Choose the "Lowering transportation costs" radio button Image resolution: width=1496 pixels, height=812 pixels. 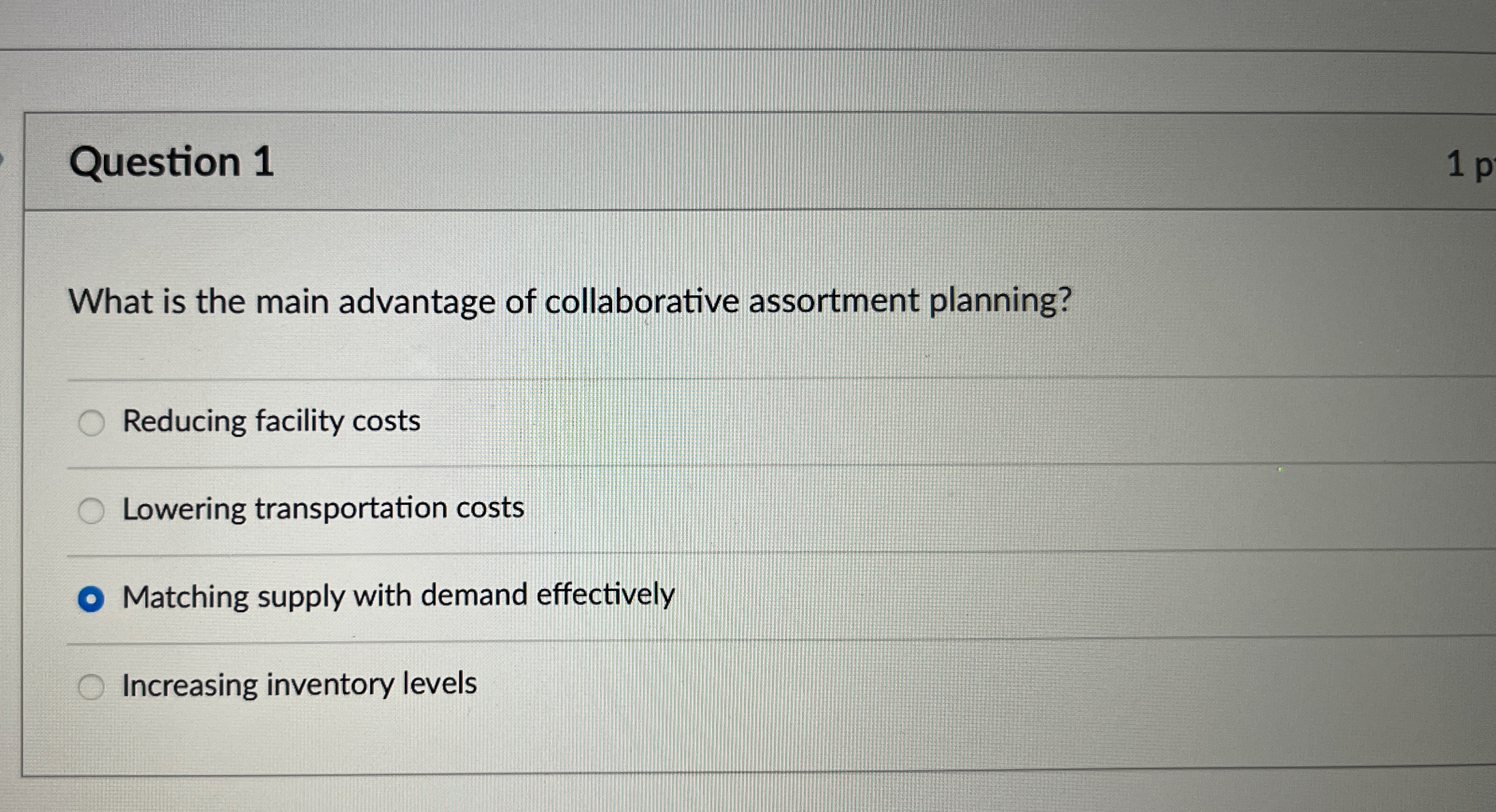[x=91, y=511]
